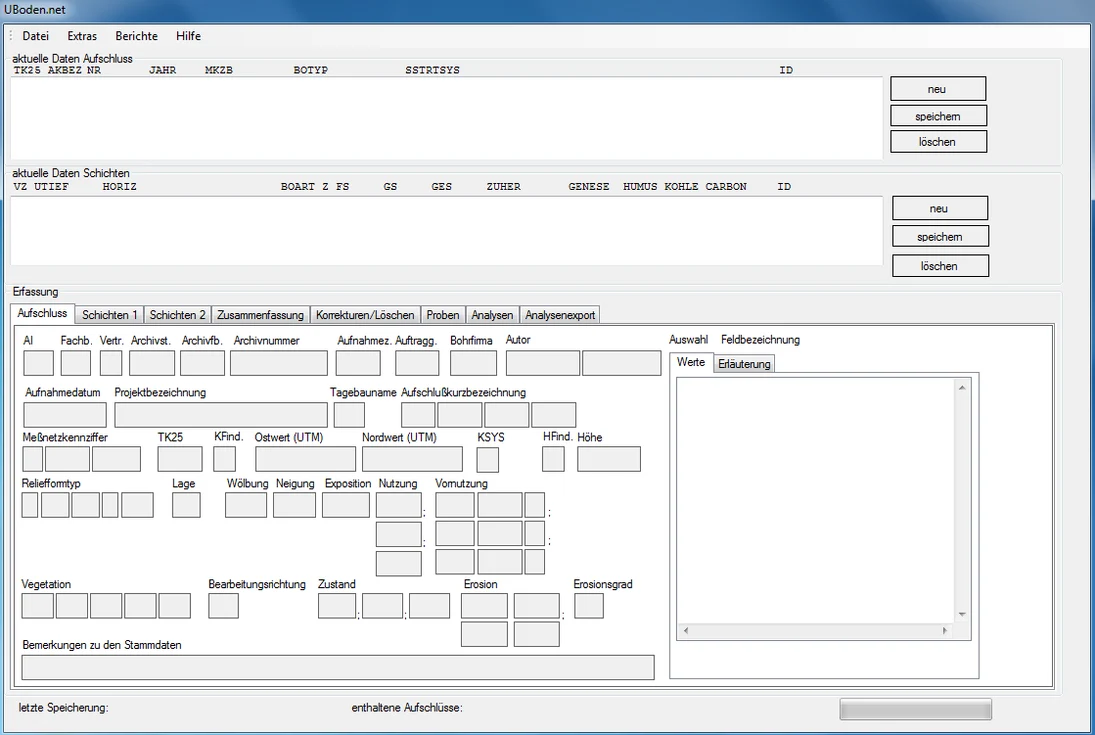The image size is (1095, 735).
Task: Open the Datei menu
Action: [x=36, y=36]
